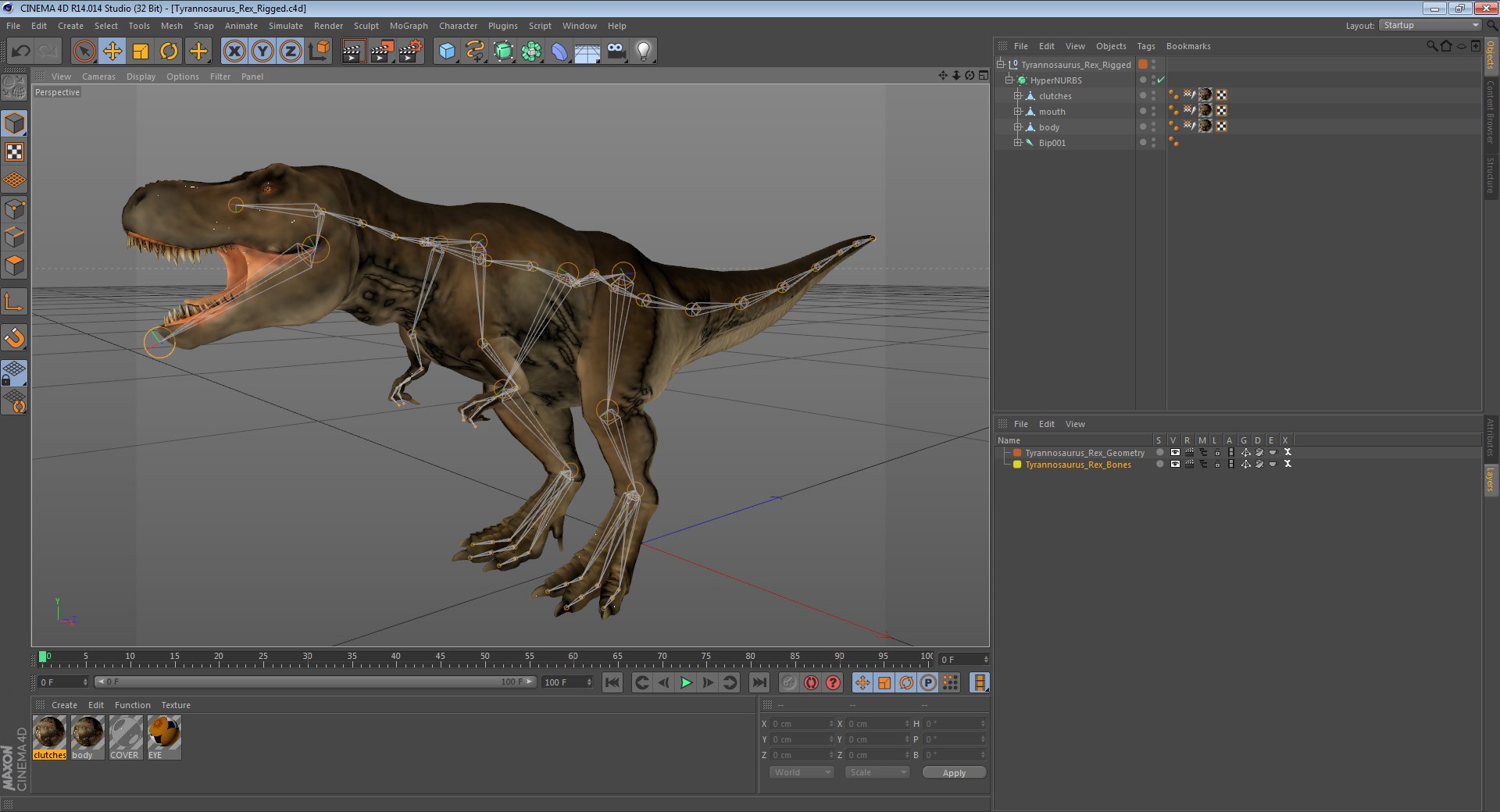1500x812 pixels.
Task: Open the World coordinate space dropdown
Action: point(802,772)
